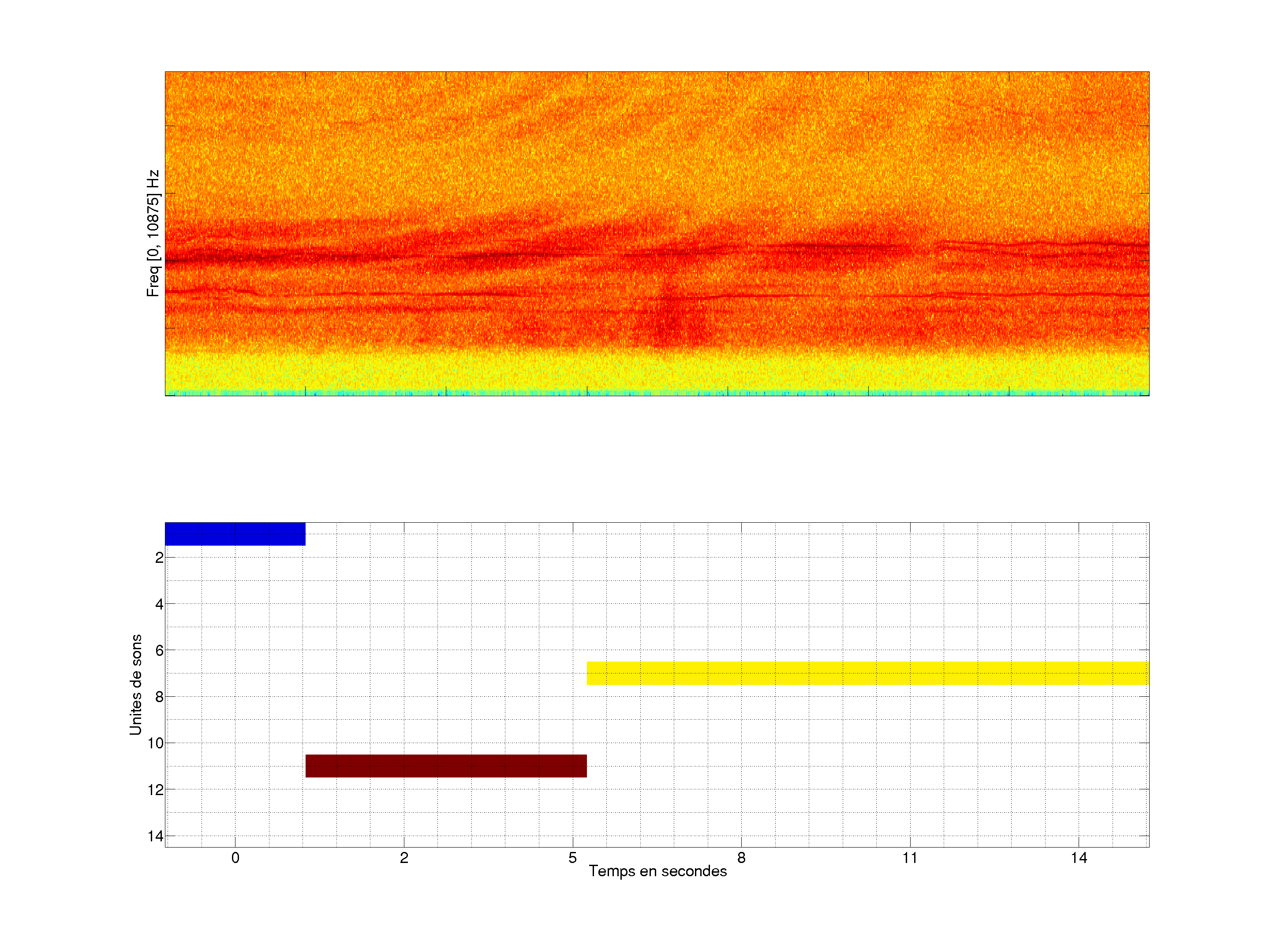Click the y-axis tick label 10
The width and height of the screenshot is (1270, 952).
(x=156, y=744)
